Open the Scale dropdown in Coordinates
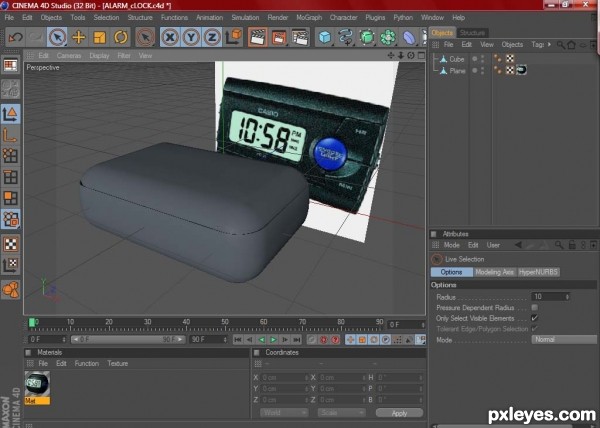Screen dimensions: 600x428 pyautogui.click(x=341, y=413)
